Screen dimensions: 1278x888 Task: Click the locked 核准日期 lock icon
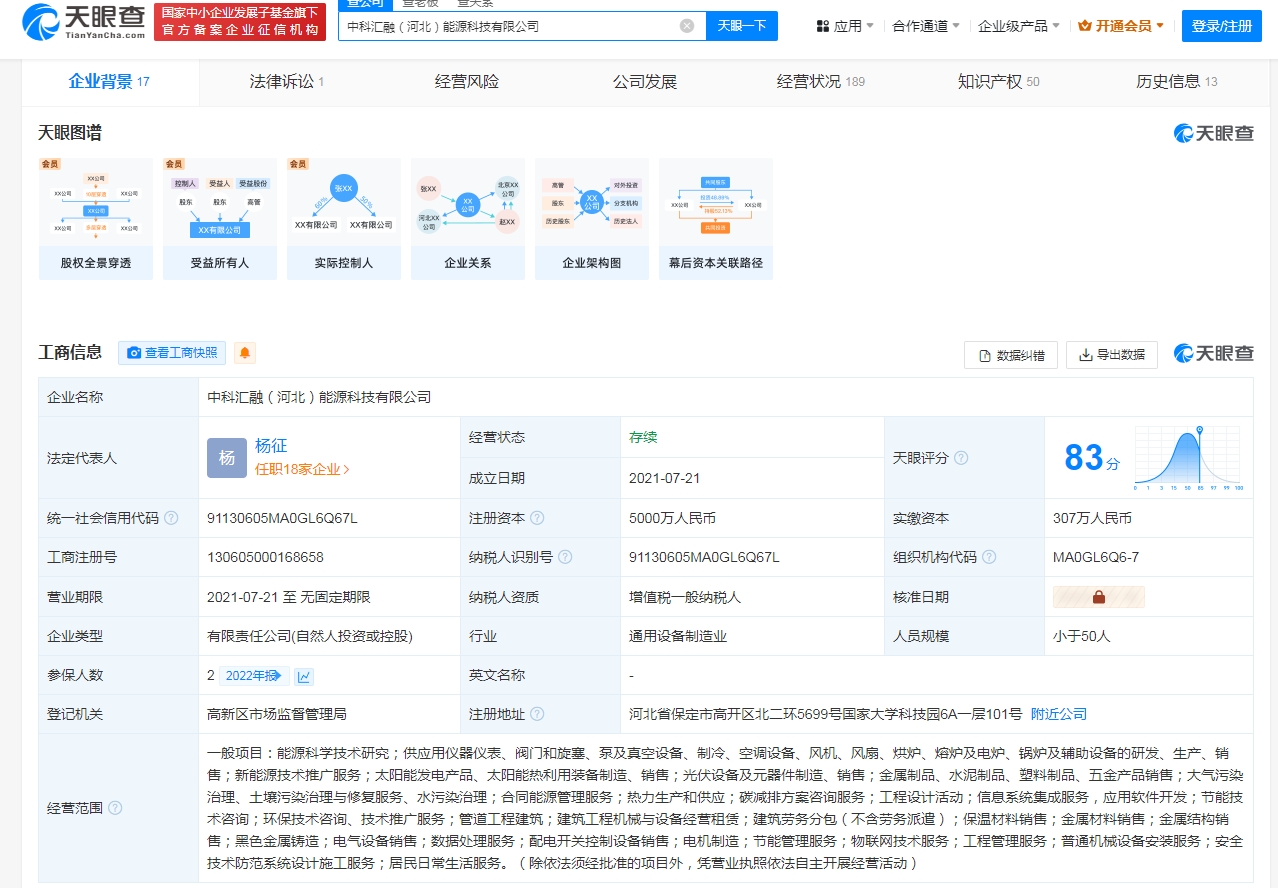1099,597
